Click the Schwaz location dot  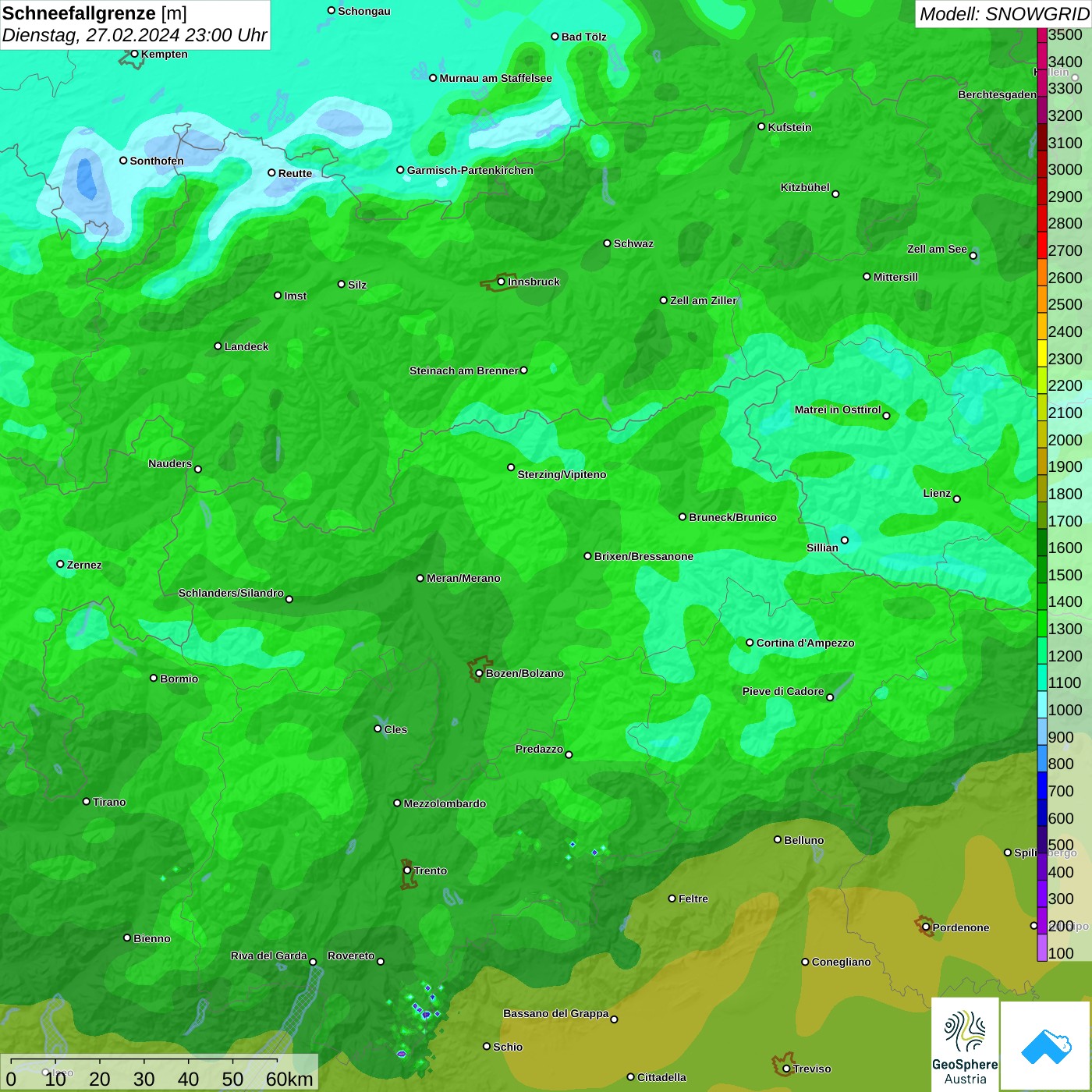(607, 243)
